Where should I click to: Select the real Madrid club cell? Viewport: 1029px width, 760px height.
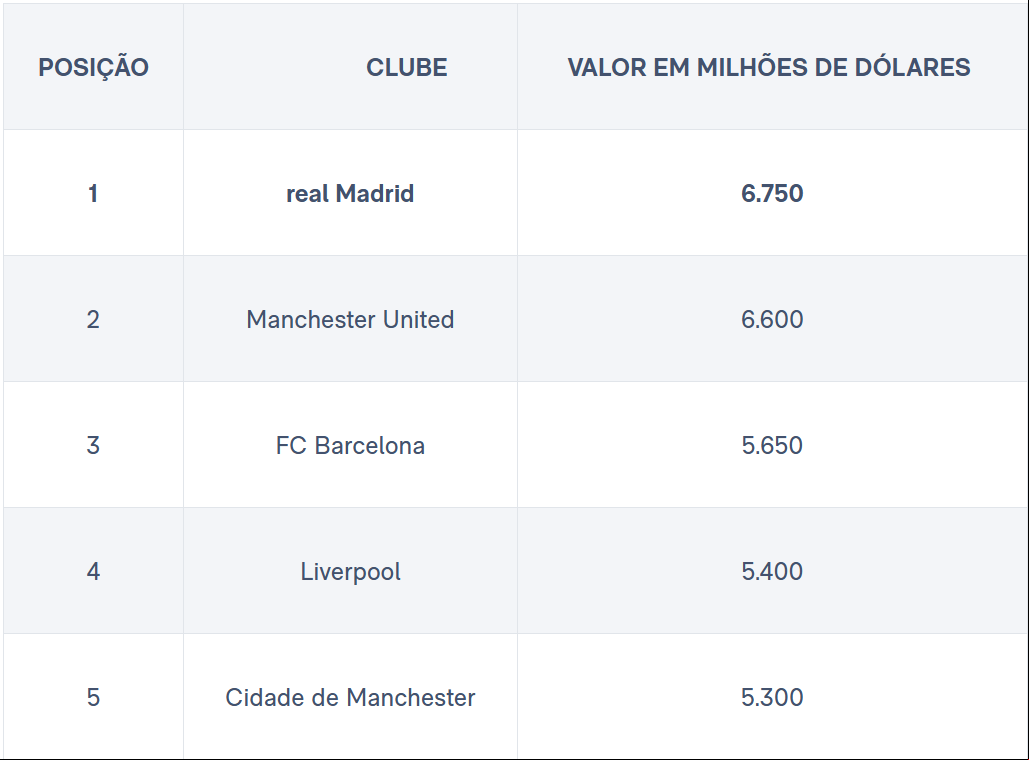[350, 193]
